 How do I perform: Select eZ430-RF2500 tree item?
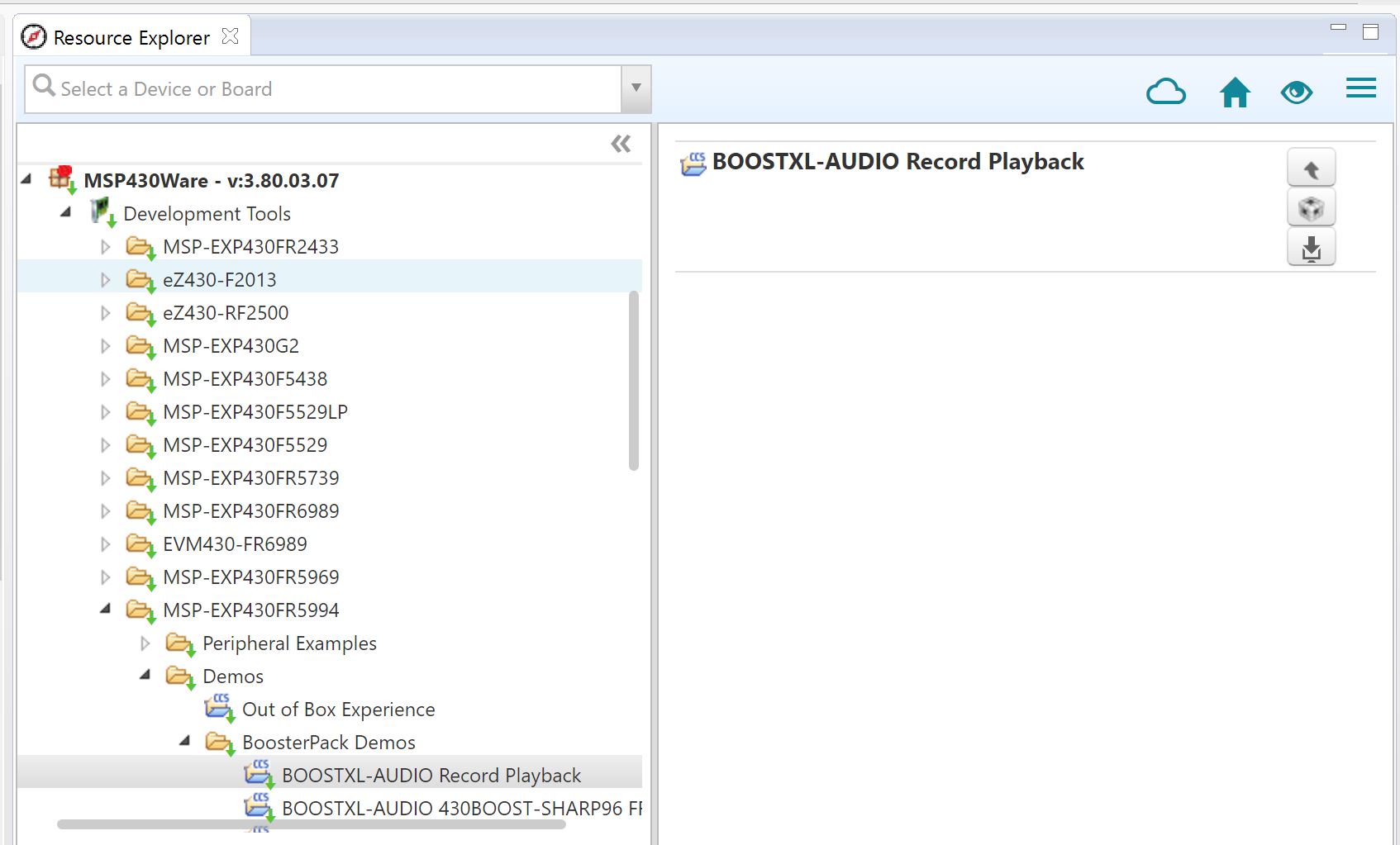click(226, 313)
